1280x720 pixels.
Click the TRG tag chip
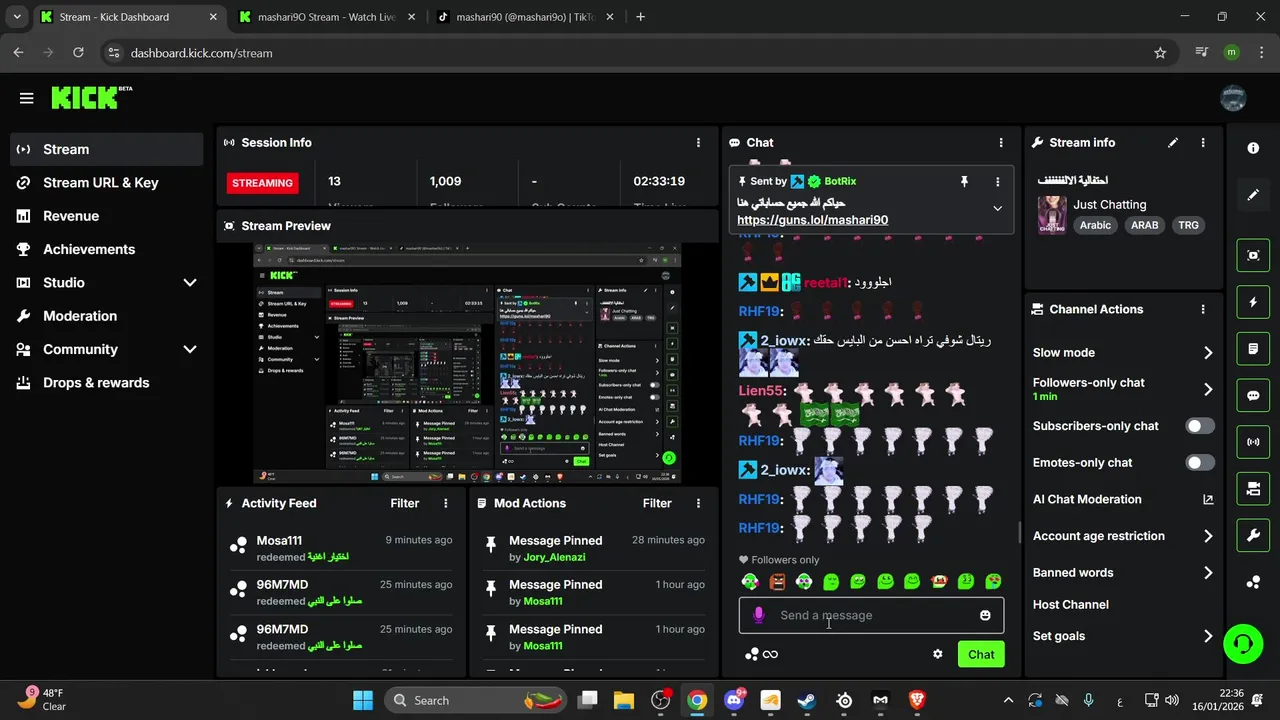[1188, 226]
